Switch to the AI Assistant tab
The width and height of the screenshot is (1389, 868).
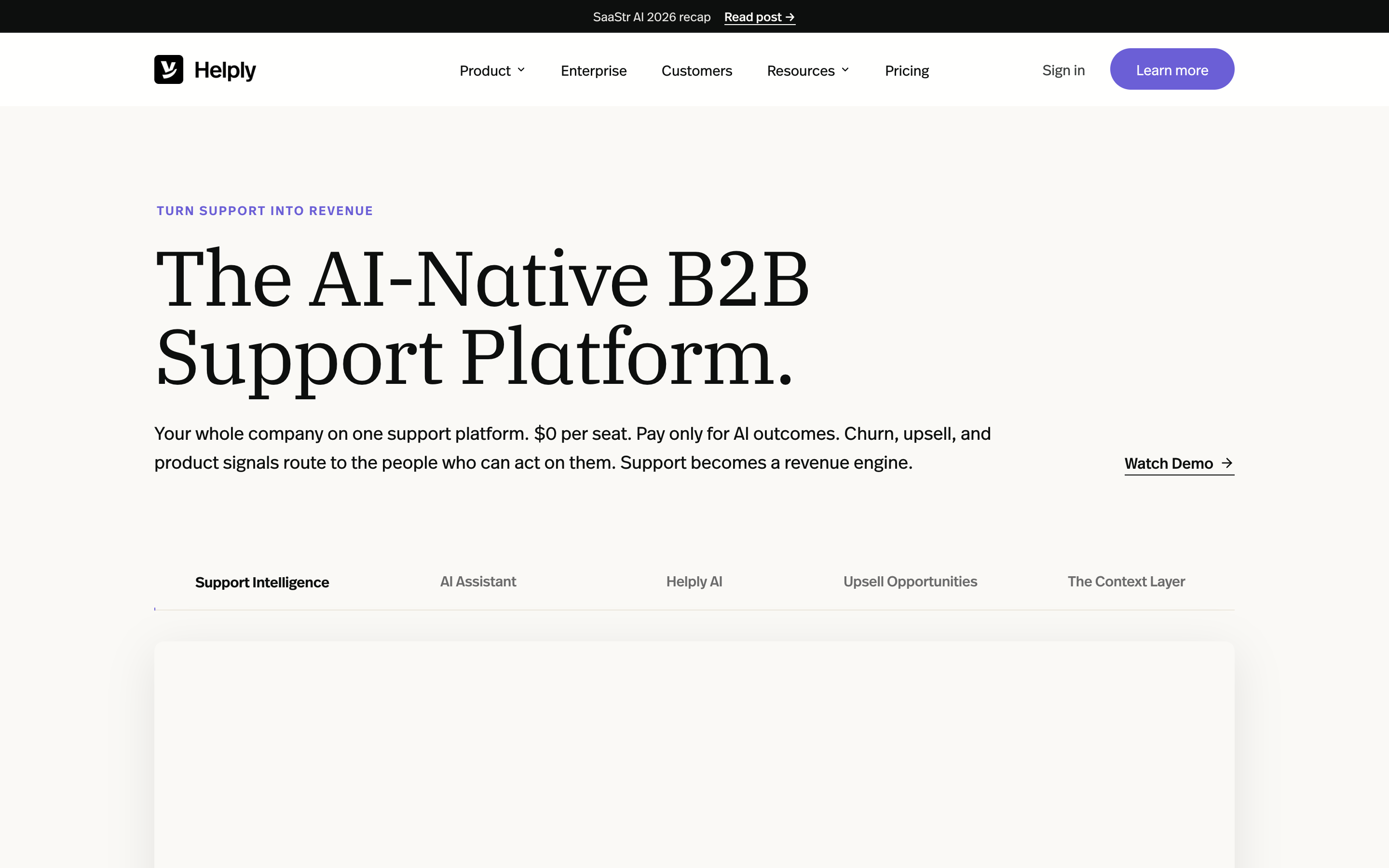click(x=478, y=582)
